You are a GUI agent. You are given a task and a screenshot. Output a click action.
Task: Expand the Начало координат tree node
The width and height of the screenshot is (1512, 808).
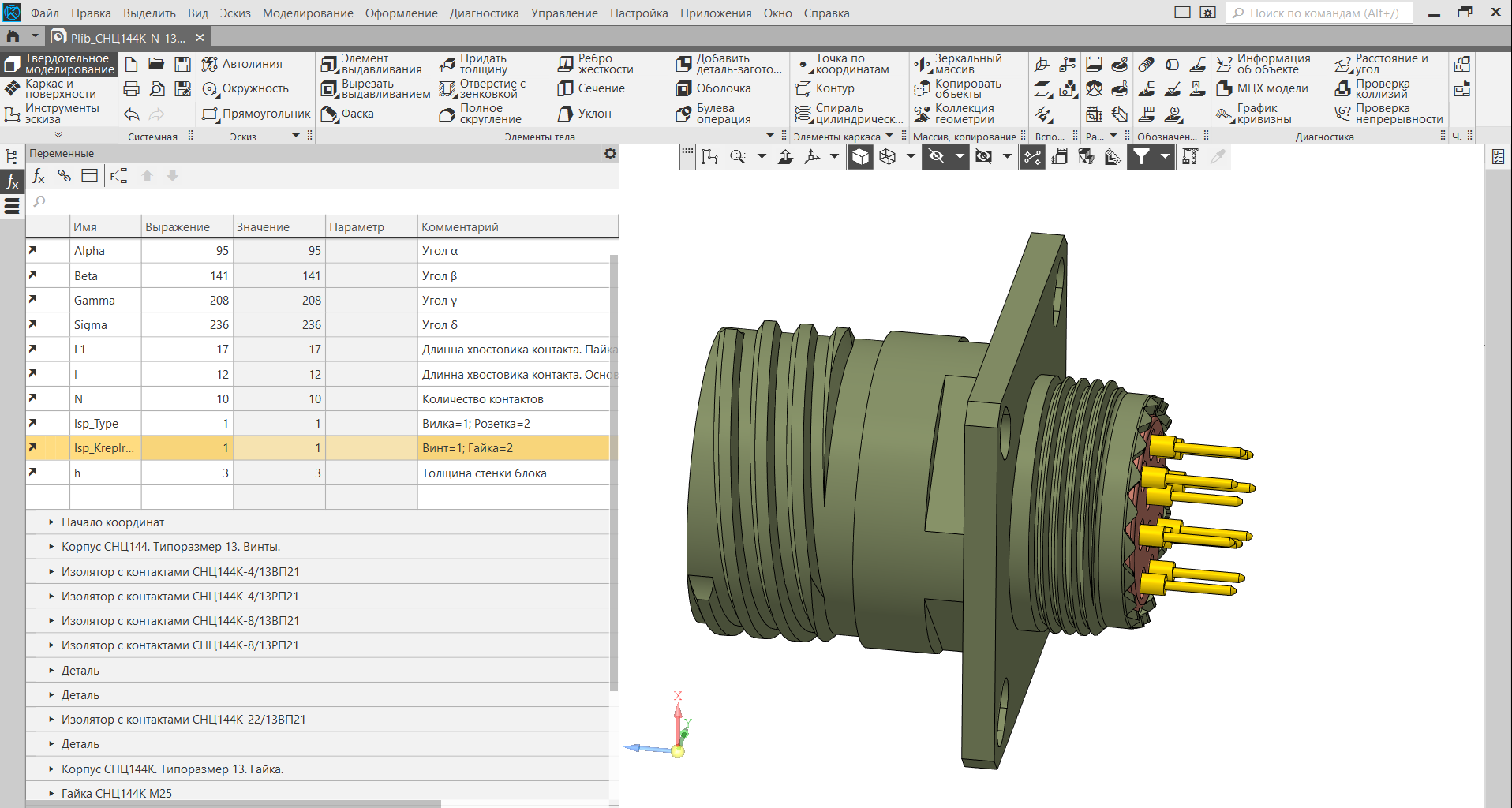point(51,522)
